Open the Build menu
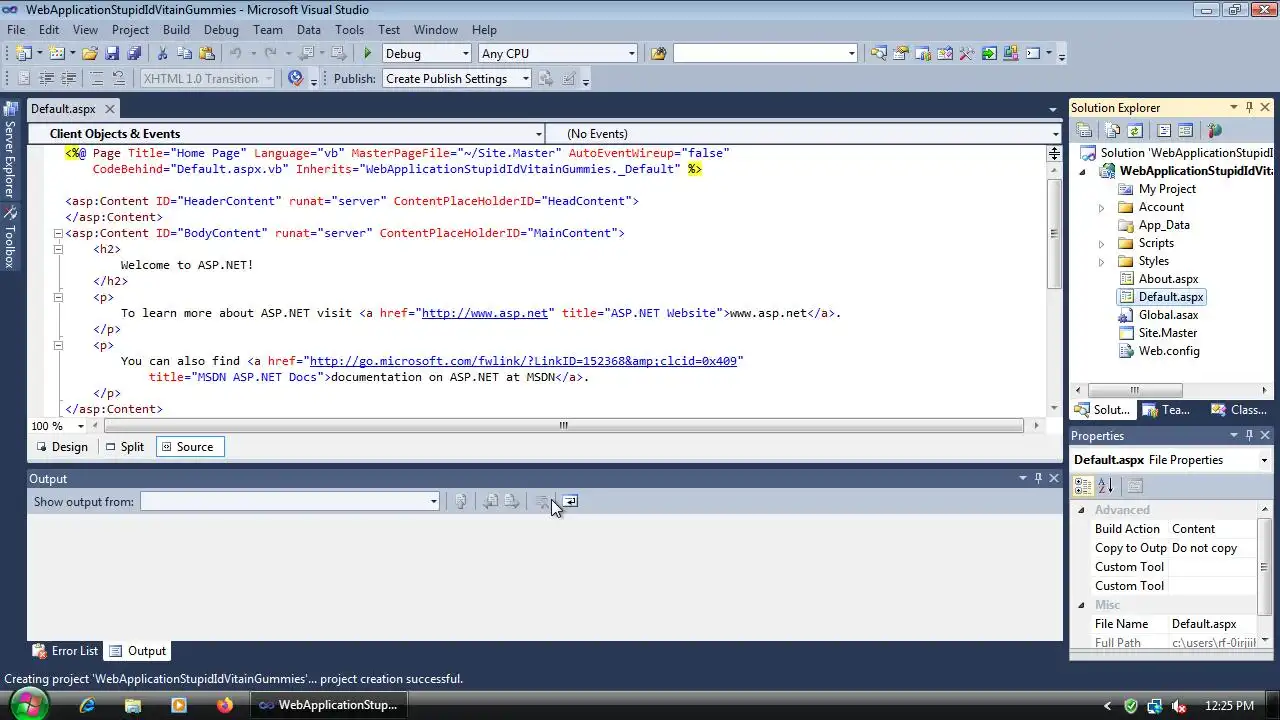The height and width of the screenshot is (720, 1280). tap(176, 30)
